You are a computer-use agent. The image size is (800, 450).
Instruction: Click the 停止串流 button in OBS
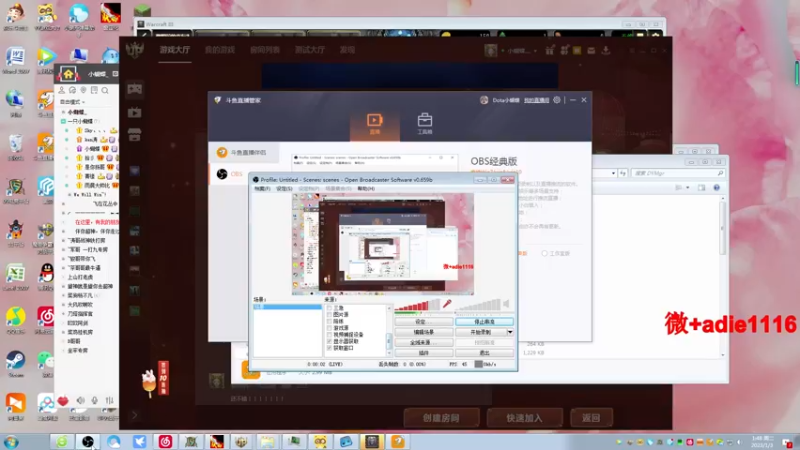tap(484, 322)
